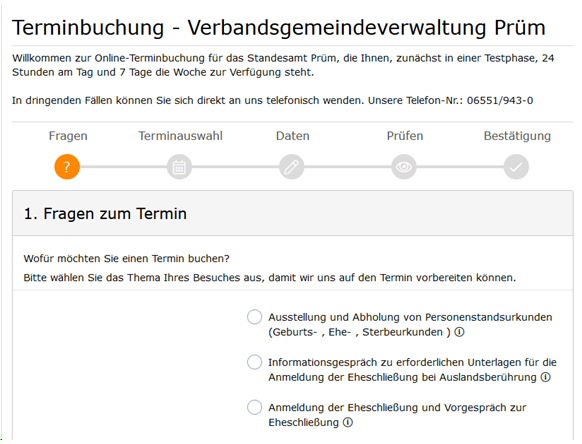Screen dimensions: 582x444
Task: Click the label Anmeldung der Eheschließung bei Auslandsberührung
Action: [x=402, y=377]
